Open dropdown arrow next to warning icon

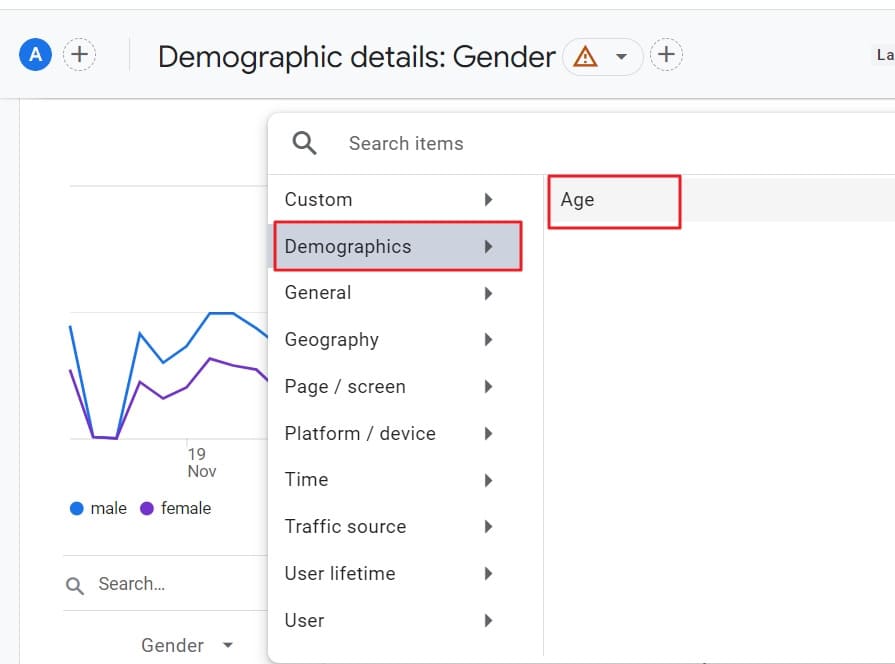point(621,57)
